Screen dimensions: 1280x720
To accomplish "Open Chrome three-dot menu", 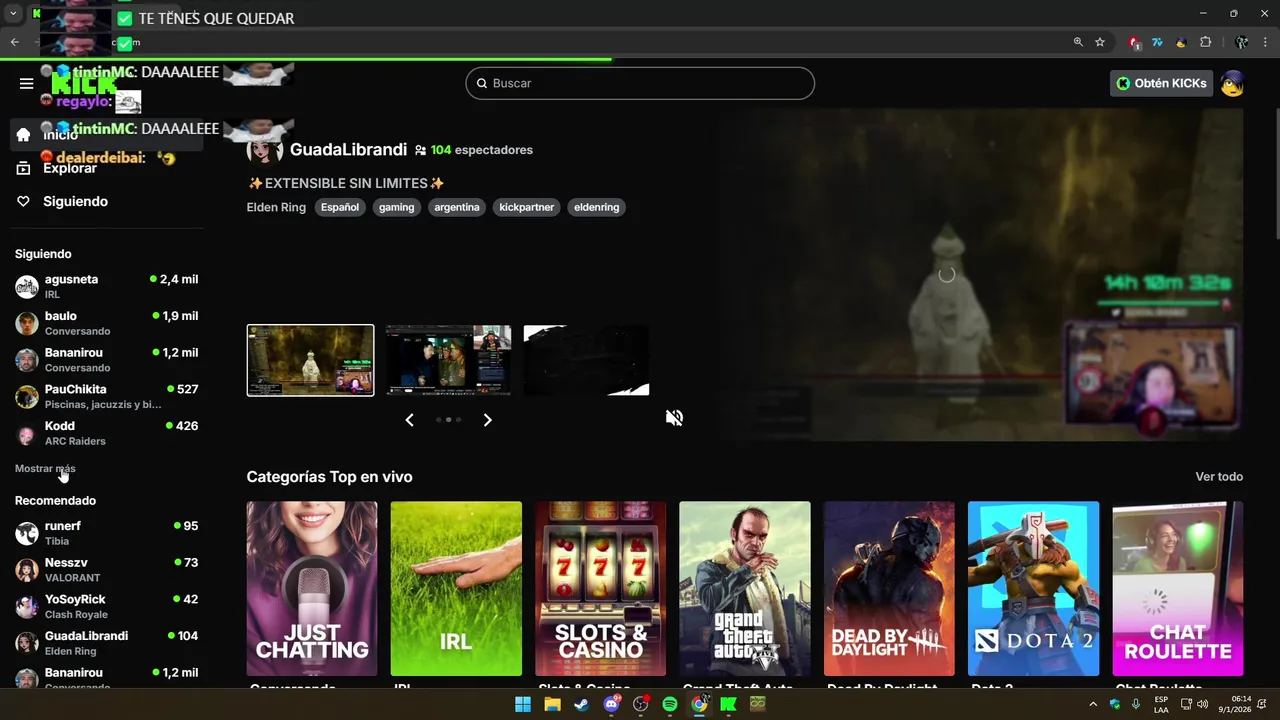I will [1265, 42].
